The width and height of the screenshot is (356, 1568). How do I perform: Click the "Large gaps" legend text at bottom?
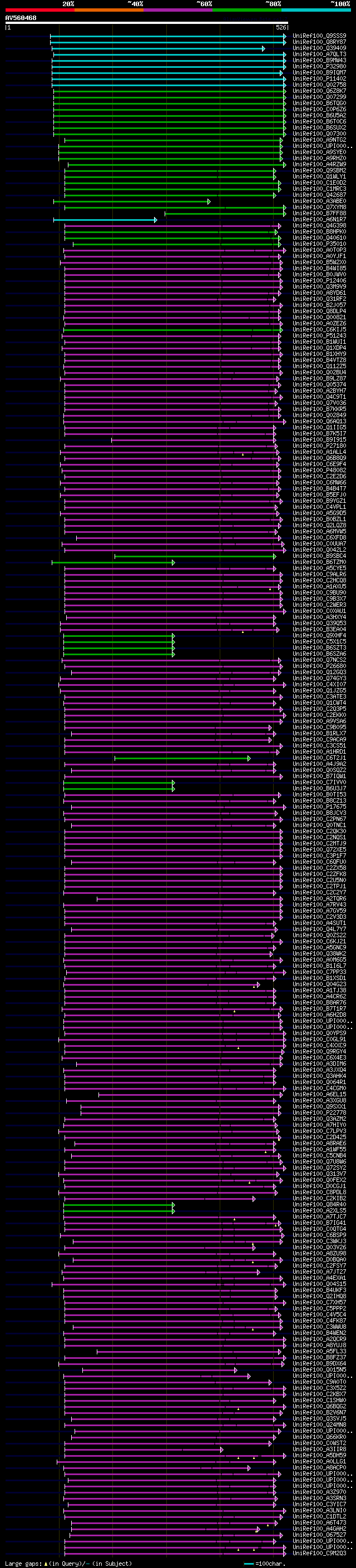[x=23, y=1563]
